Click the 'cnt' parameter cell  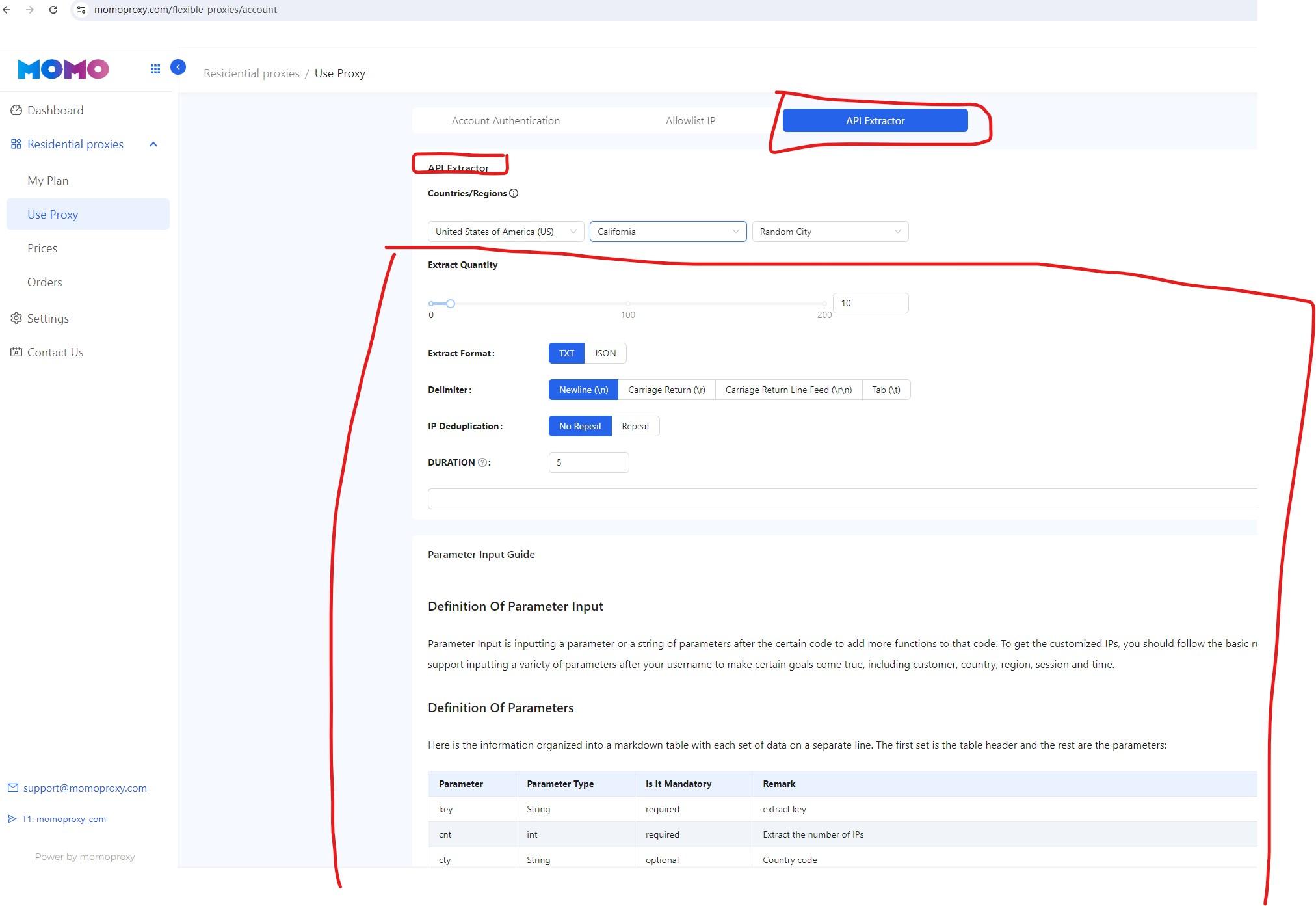click(471, 834)
